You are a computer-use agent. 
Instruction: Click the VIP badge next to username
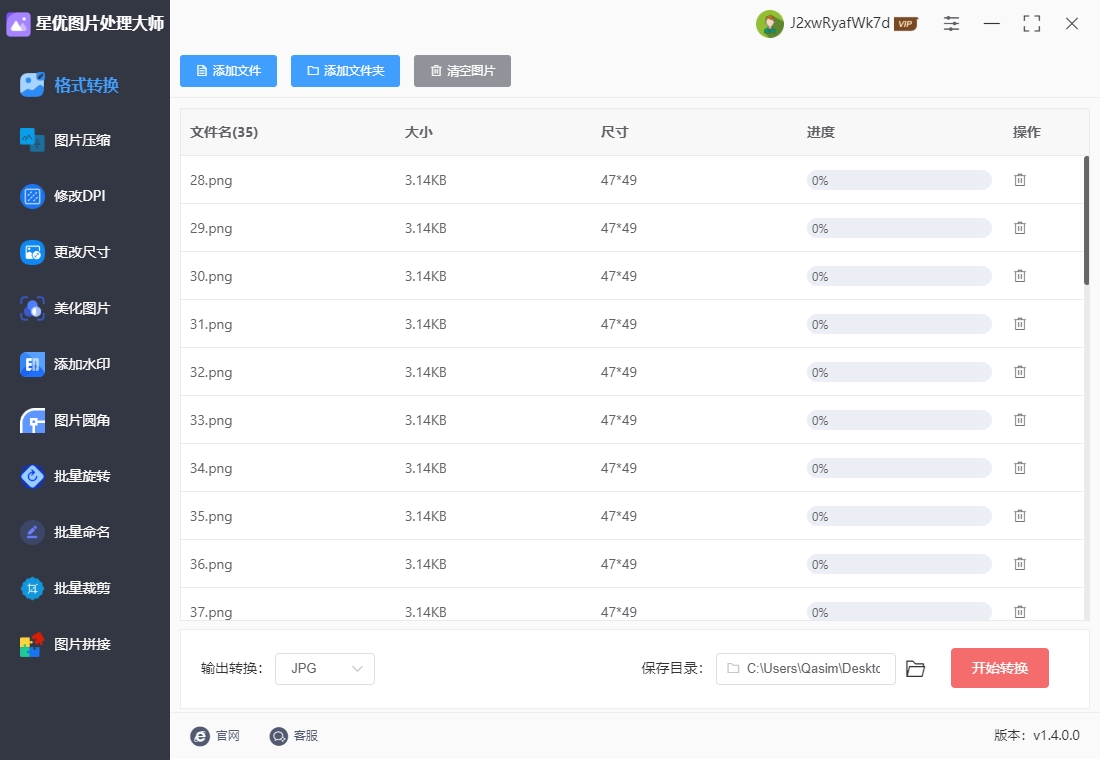coord(906,24)
